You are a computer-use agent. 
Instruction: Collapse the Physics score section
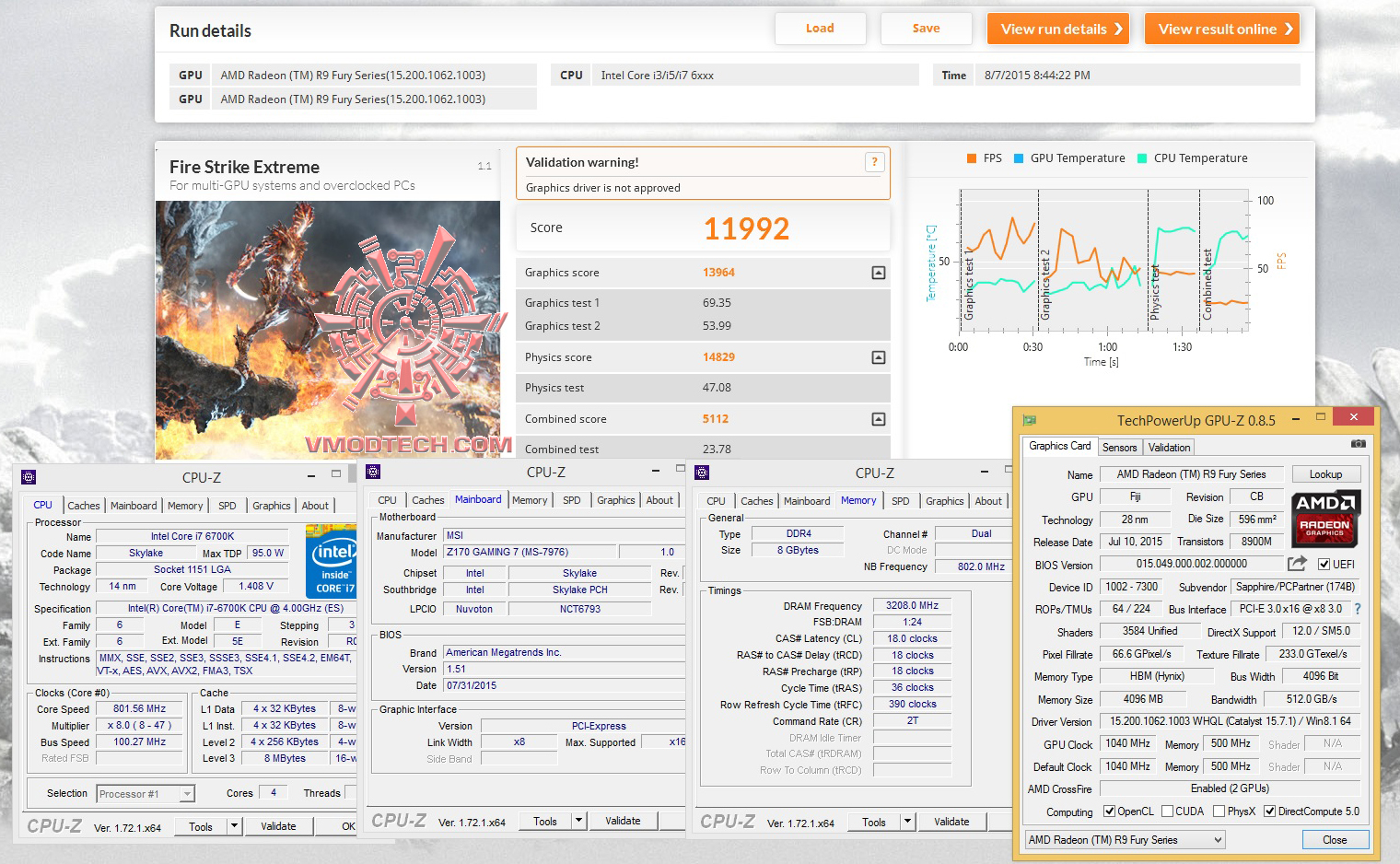(x=879, y=357)
